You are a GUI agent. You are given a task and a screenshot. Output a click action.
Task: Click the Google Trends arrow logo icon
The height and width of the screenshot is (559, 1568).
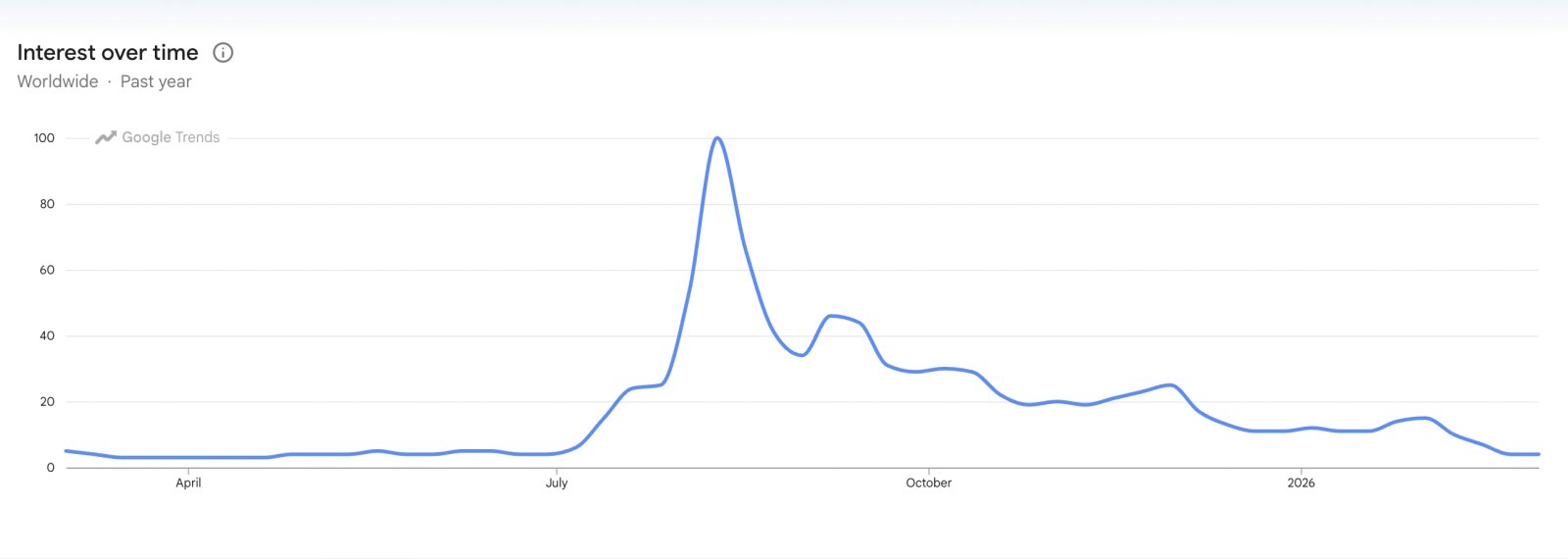pos(105,138)
